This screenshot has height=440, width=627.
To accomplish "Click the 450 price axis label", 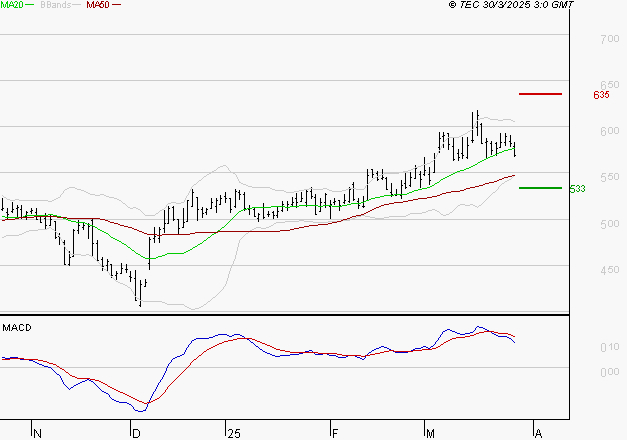I will point(609,270).
